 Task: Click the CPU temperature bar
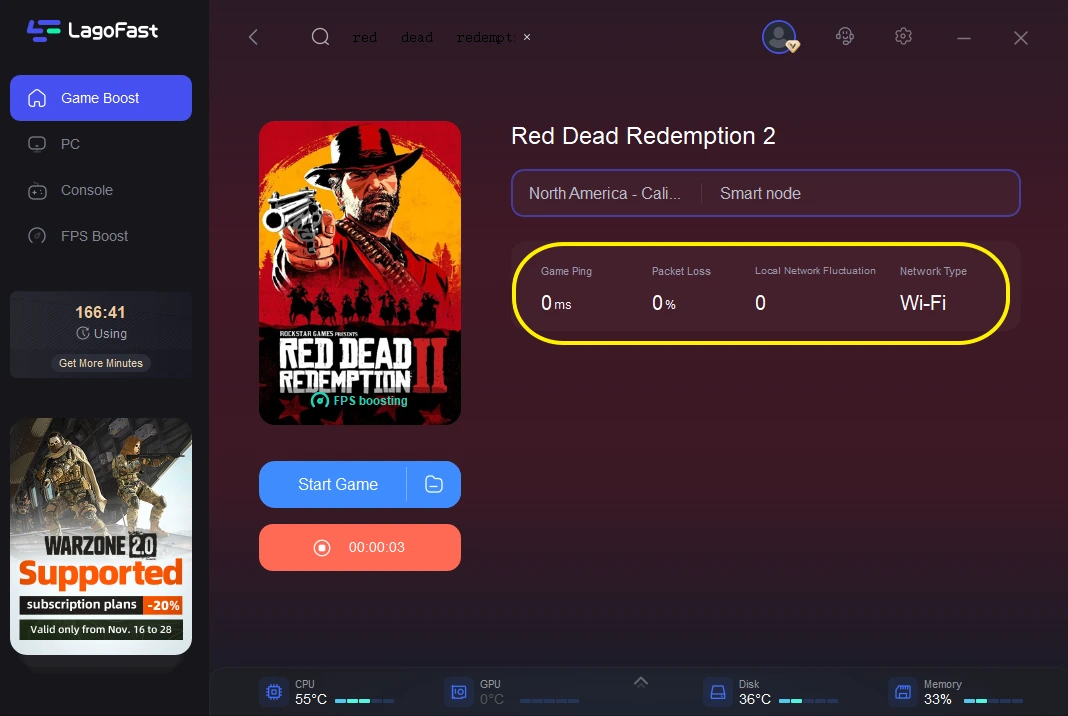[x=364, y=701]
